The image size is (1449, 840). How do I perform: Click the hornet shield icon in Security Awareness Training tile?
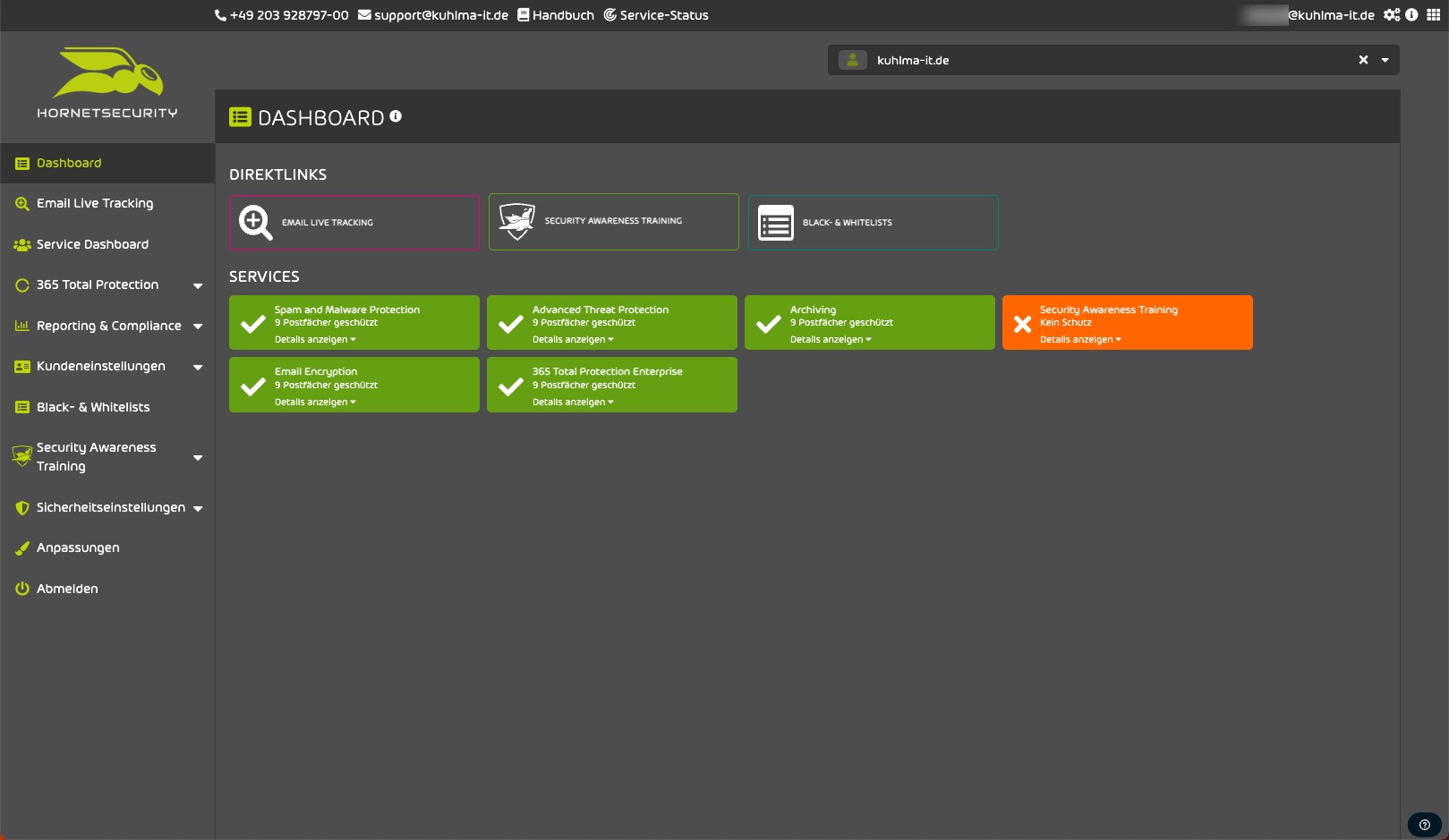point(517,222)
